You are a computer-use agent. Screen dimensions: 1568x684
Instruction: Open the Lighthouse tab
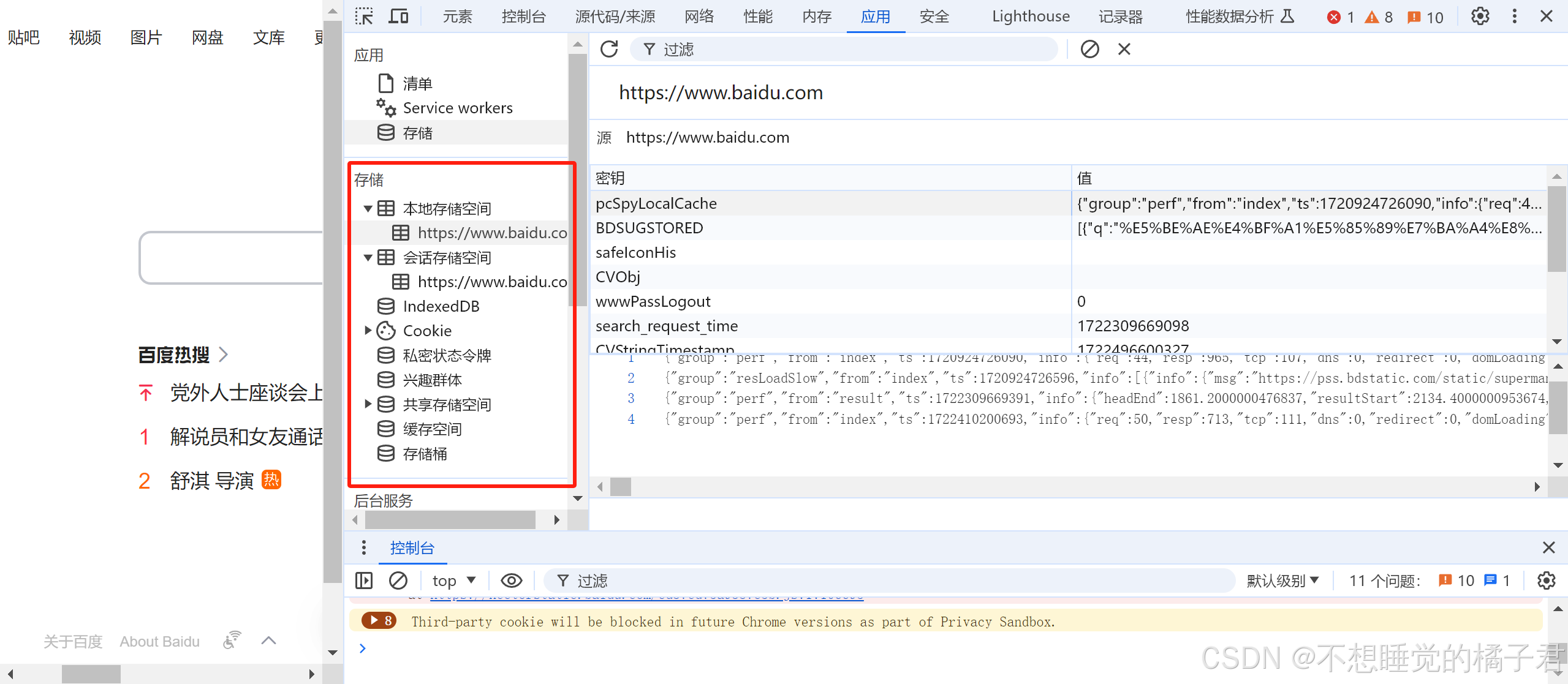tap(1031, 17)
